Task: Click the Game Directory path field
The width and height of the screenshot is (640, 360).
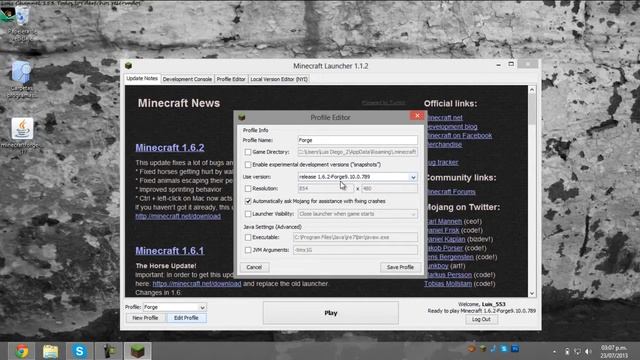Action: 358,152
